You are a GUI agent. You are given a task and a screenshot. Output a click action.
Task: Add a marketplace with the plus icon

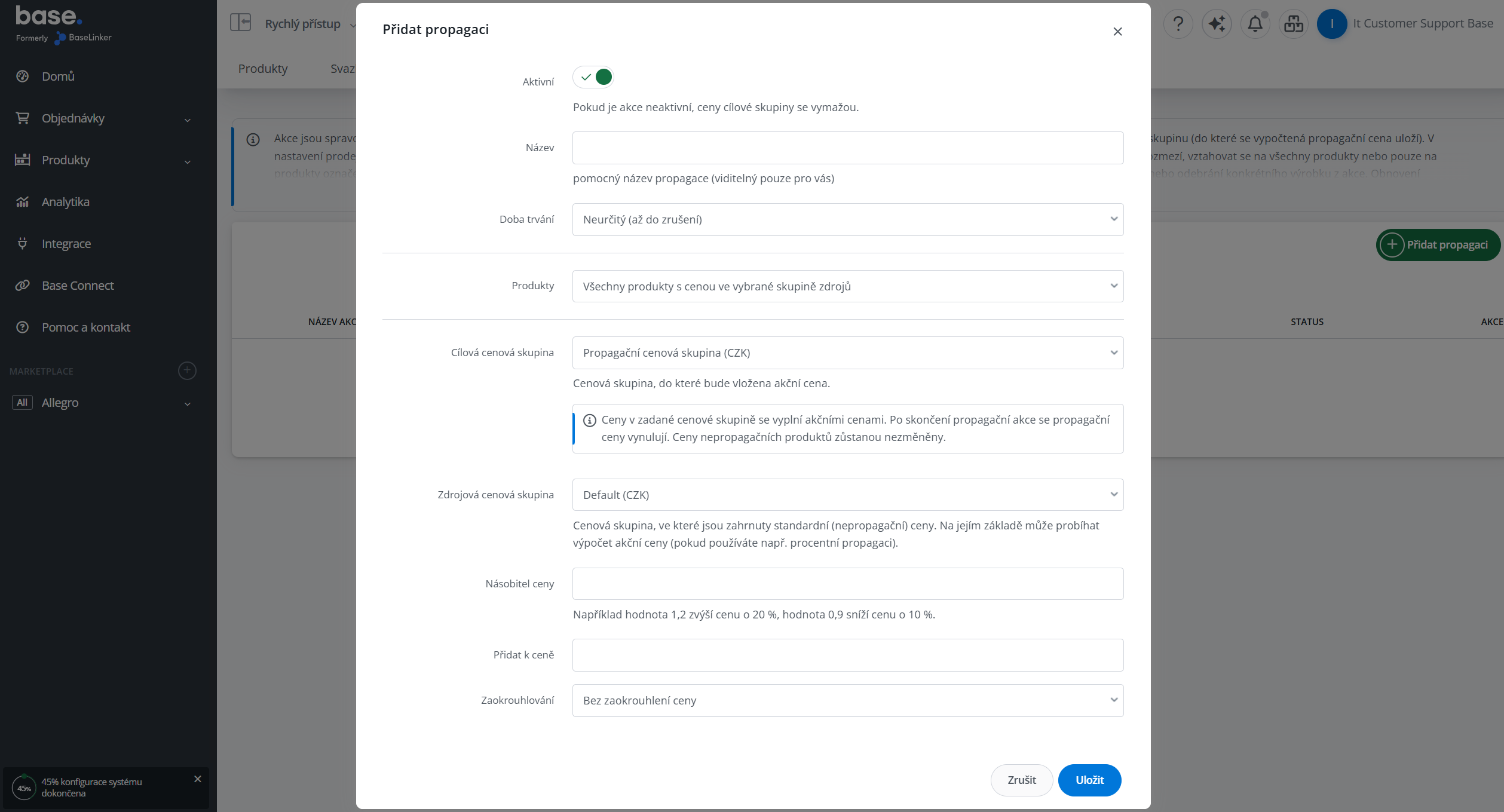coord(187,371)
